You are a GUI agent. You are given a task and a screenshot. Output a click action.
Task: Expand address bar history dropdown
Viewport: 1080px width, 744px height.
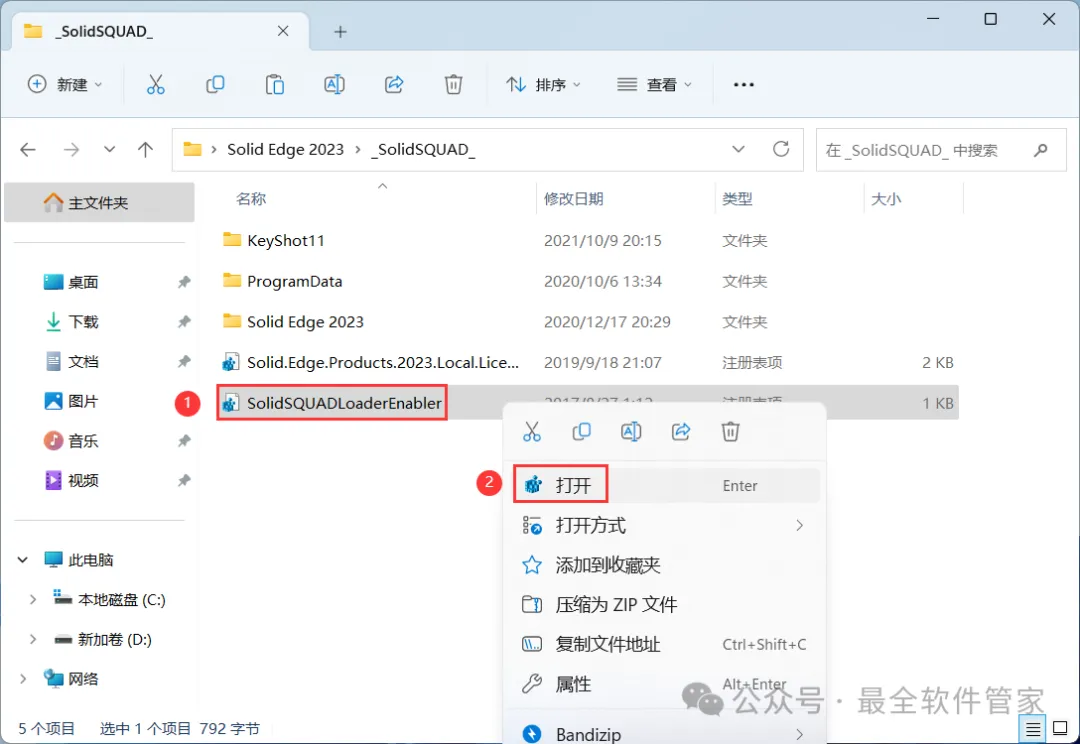tap(738, 149)
